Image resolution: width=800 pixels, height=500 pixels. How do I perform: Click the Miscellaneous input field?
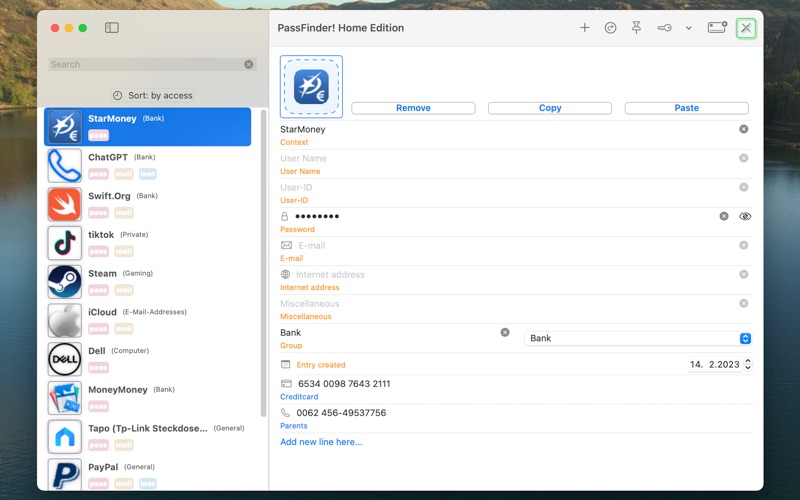coord(508,304)
